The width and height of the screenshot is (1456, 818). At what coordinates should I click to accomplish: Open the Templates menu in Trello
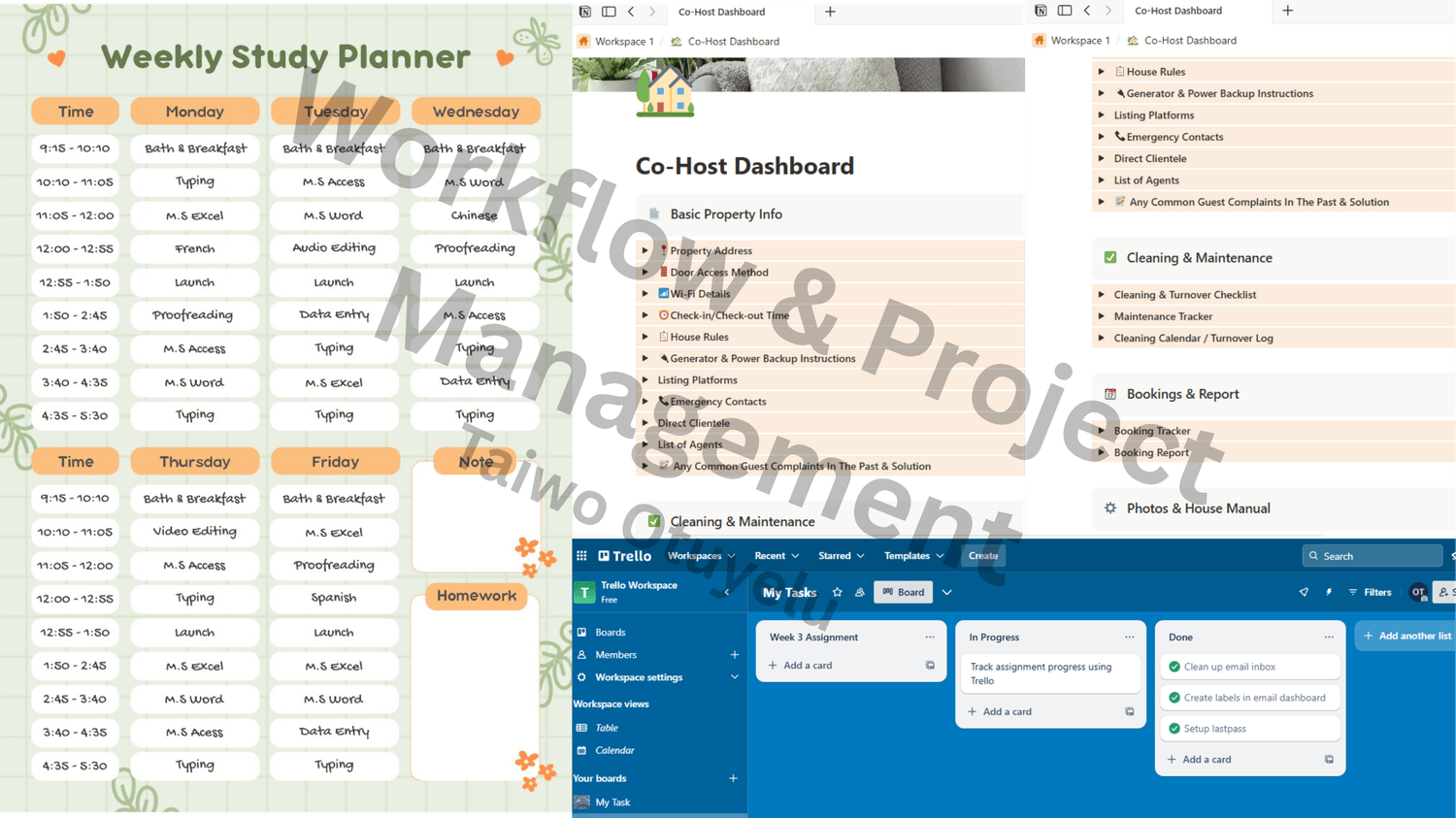coord(913,556)
